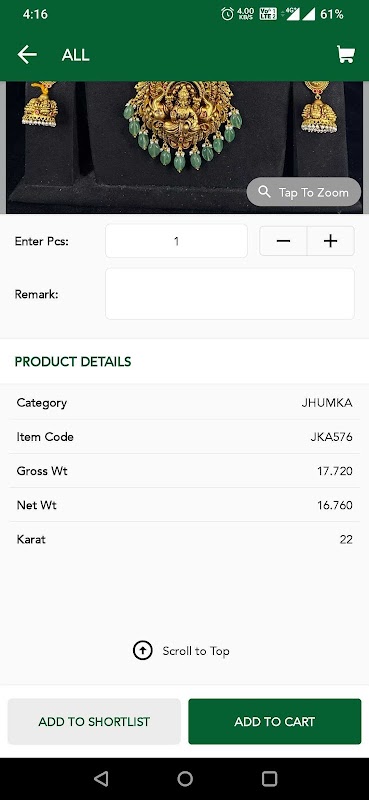369x800 pixels.
Task: Tap the alarm clock status icon
Action: tap(227, 14)
